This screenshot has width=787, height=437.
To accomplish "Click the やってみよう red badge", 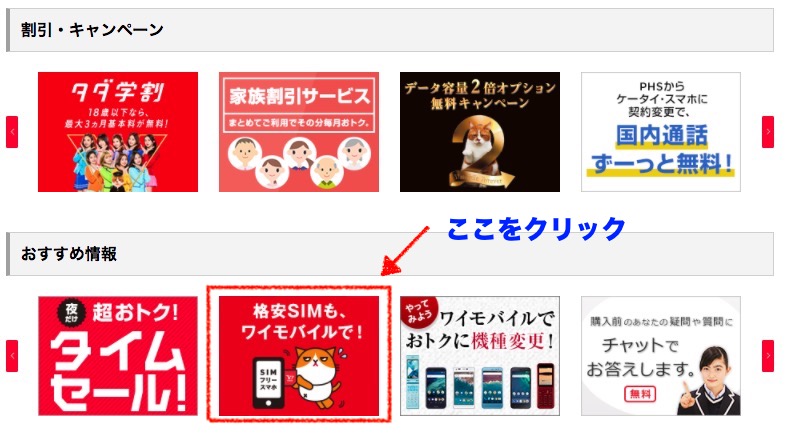I will click(x=419, y=311).
